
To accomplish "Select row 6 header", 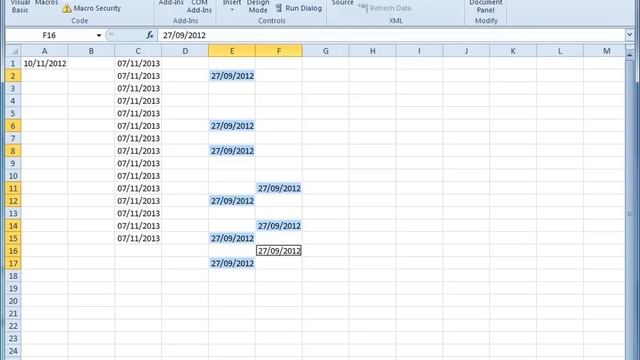I will tap(13, 126).
